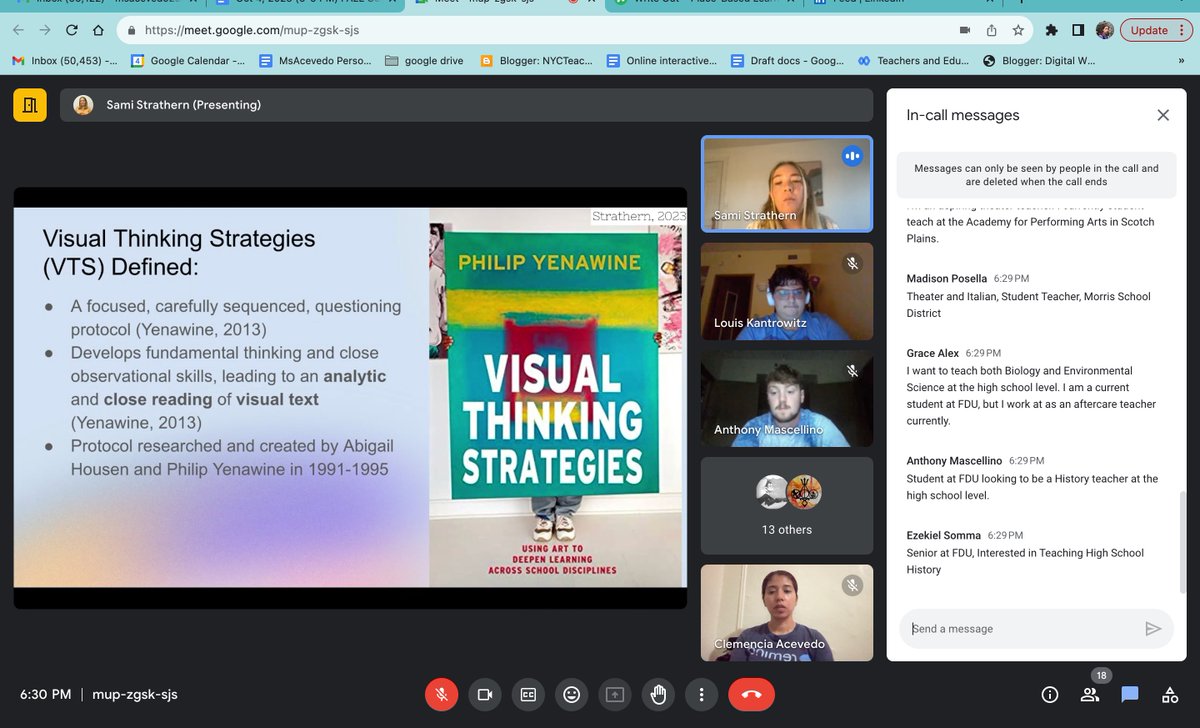Leave the call with red hang-up button

click(752, 694)
